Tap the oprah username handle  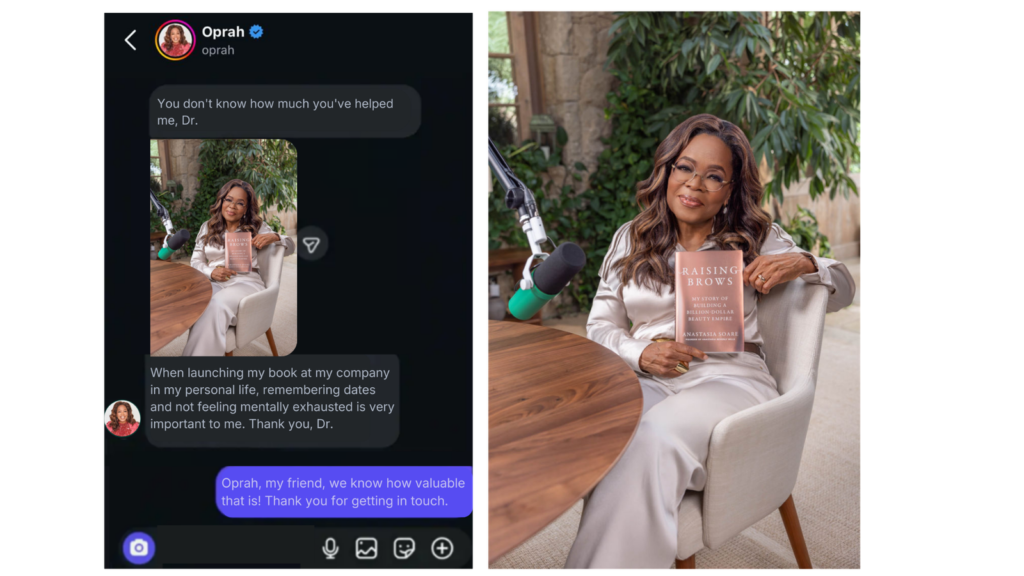tap(217, 50)
